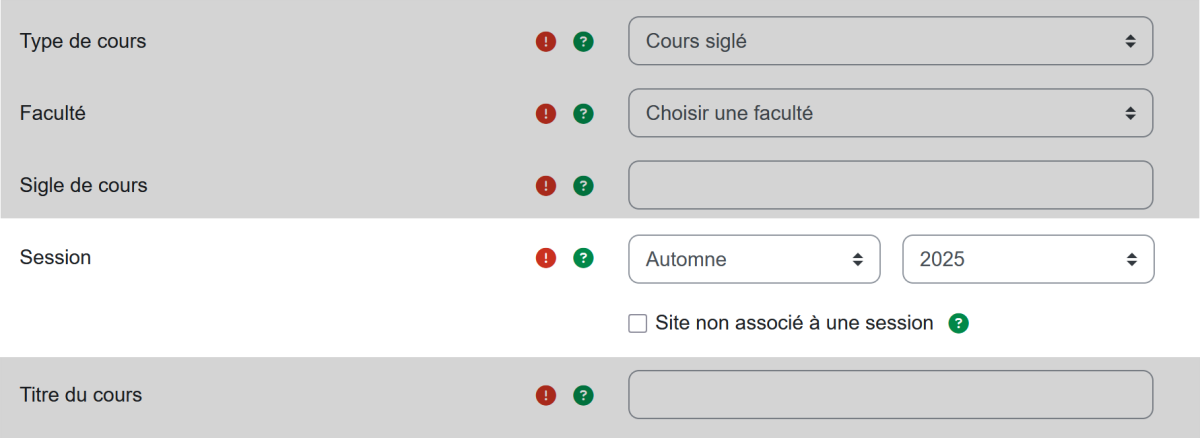This screenshot has width=1200, height=438.
Task: Show help for the Faculté field
Action: pos(583,114)
